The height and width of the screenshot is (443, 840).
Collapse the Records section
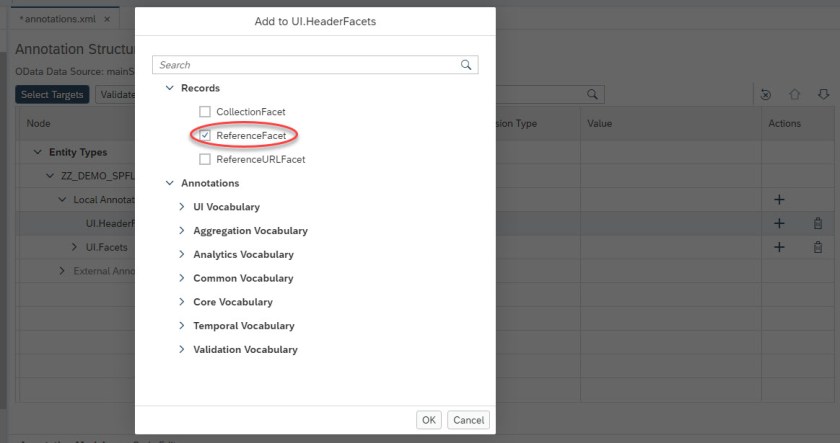pos(169,88)
